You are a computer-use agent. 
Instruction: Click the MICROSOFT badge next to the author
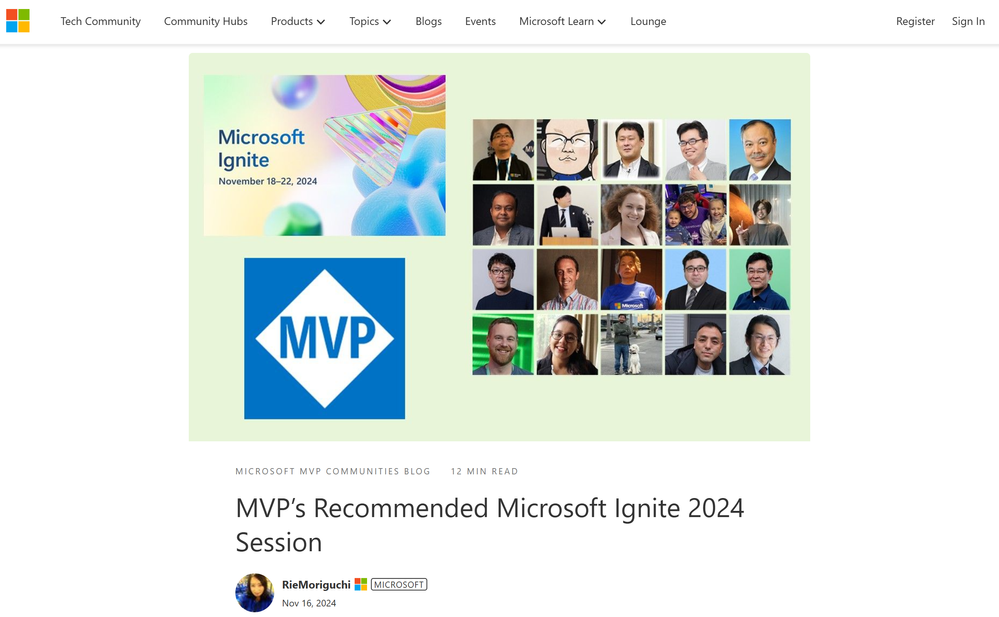(399, 584)
